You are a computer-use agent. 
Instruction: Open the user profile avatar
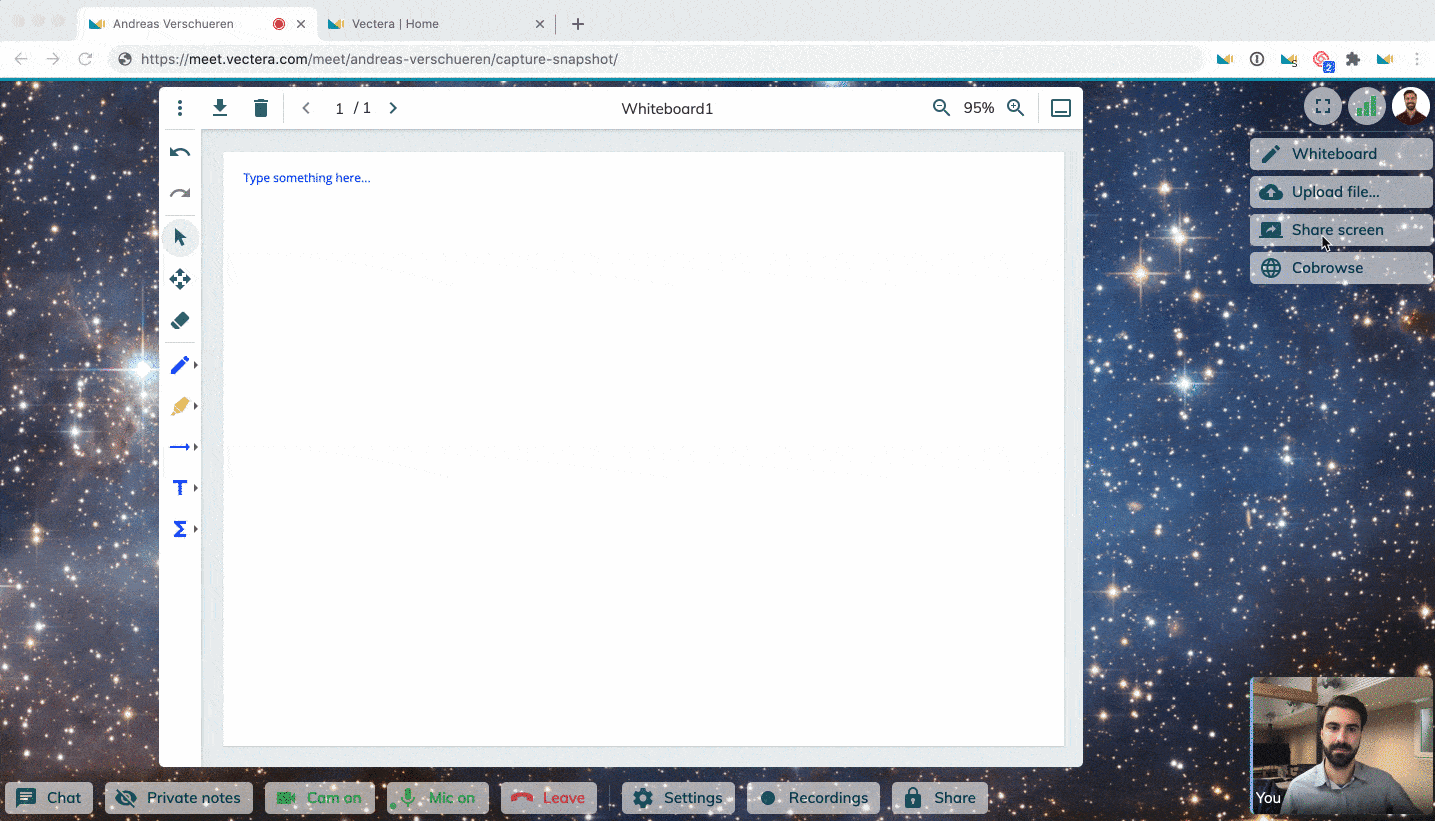pos(1411,106)
